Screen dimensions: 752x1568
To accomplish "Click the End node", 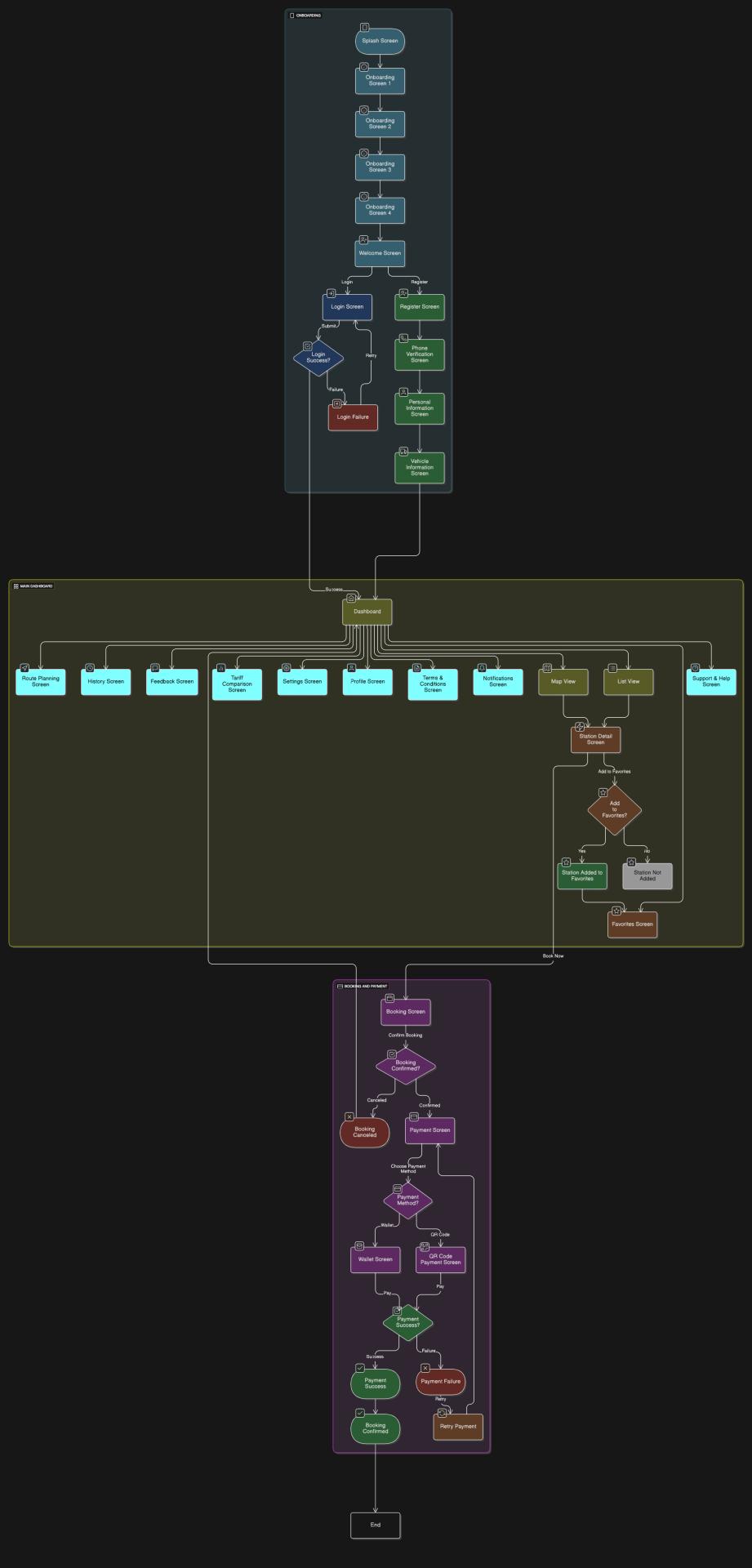I will point(376,1525).
